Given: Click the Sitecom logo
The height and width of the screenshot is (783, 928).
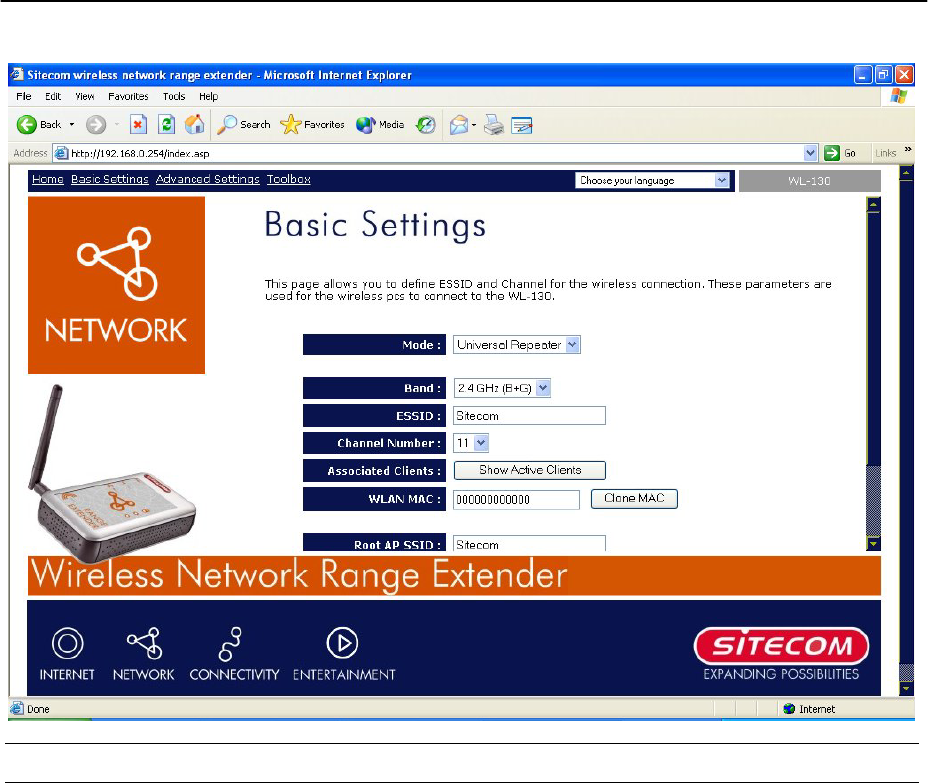Looking at the screenshot, I should (781, 646).
